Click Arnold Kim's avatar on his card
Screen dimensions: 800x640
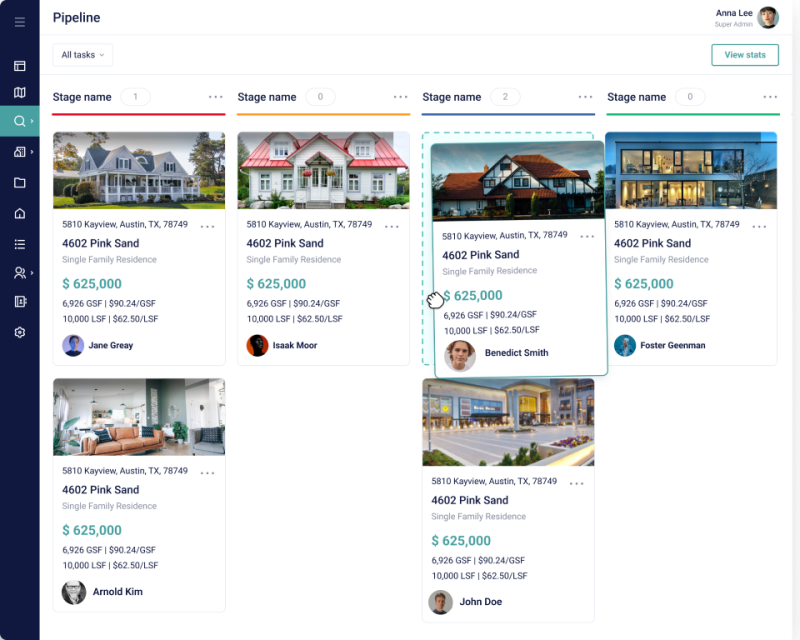pos(73,591)
